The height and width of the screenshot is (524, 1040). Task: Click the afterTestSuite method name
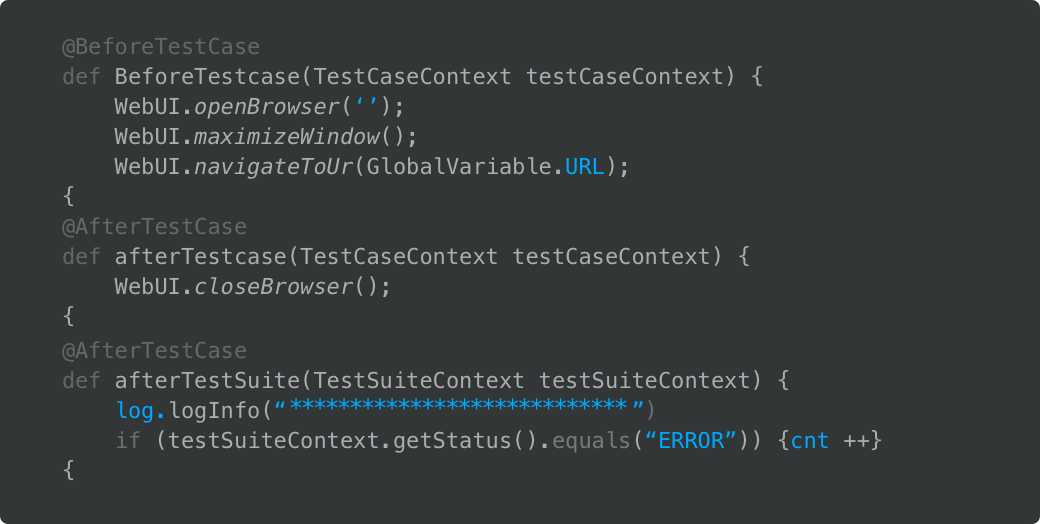point(207,381)
